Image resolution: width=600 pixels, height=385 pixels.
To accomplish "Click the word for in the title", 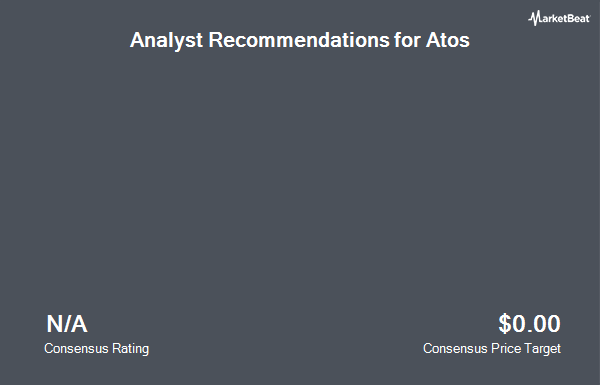I will (407, 40).
